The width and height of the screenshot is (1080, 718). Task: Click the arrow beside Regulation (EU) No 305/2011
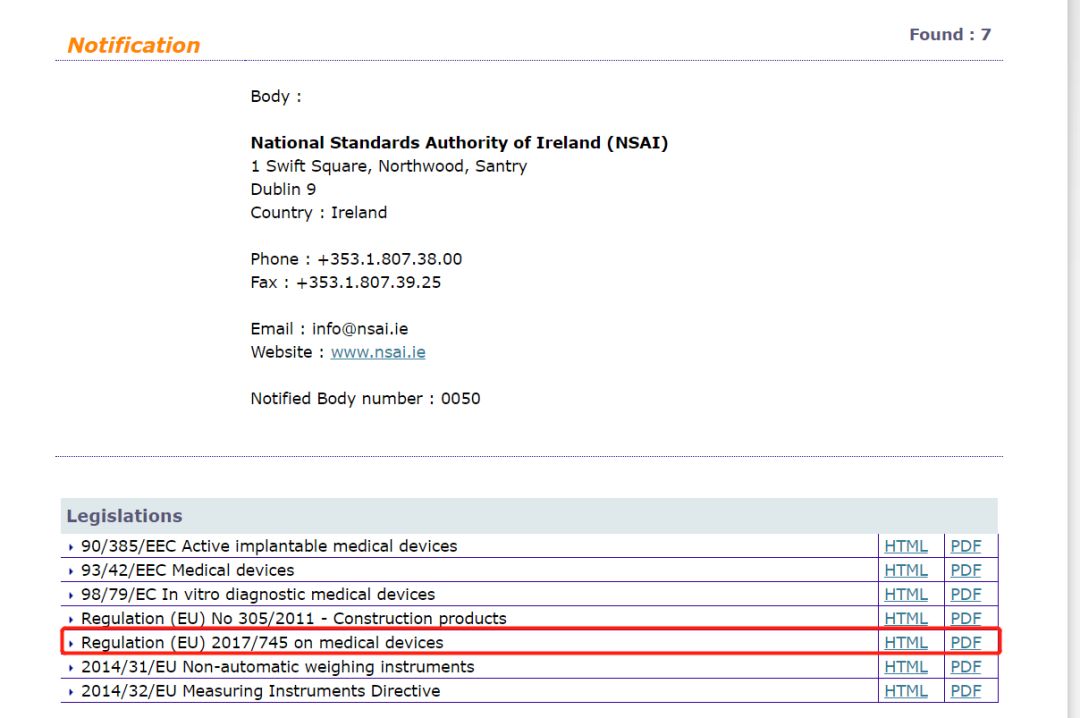[71, 619]
